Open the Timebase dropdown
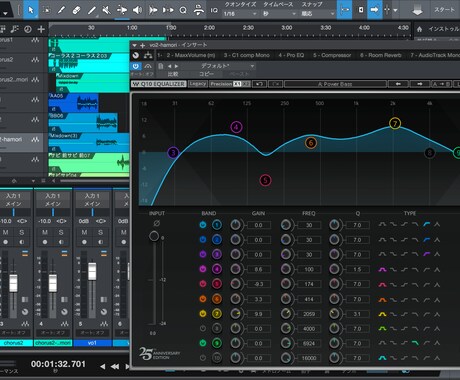The height and width of the screenshot is (380, 460). pyautogui.click(x=279, y=14)
